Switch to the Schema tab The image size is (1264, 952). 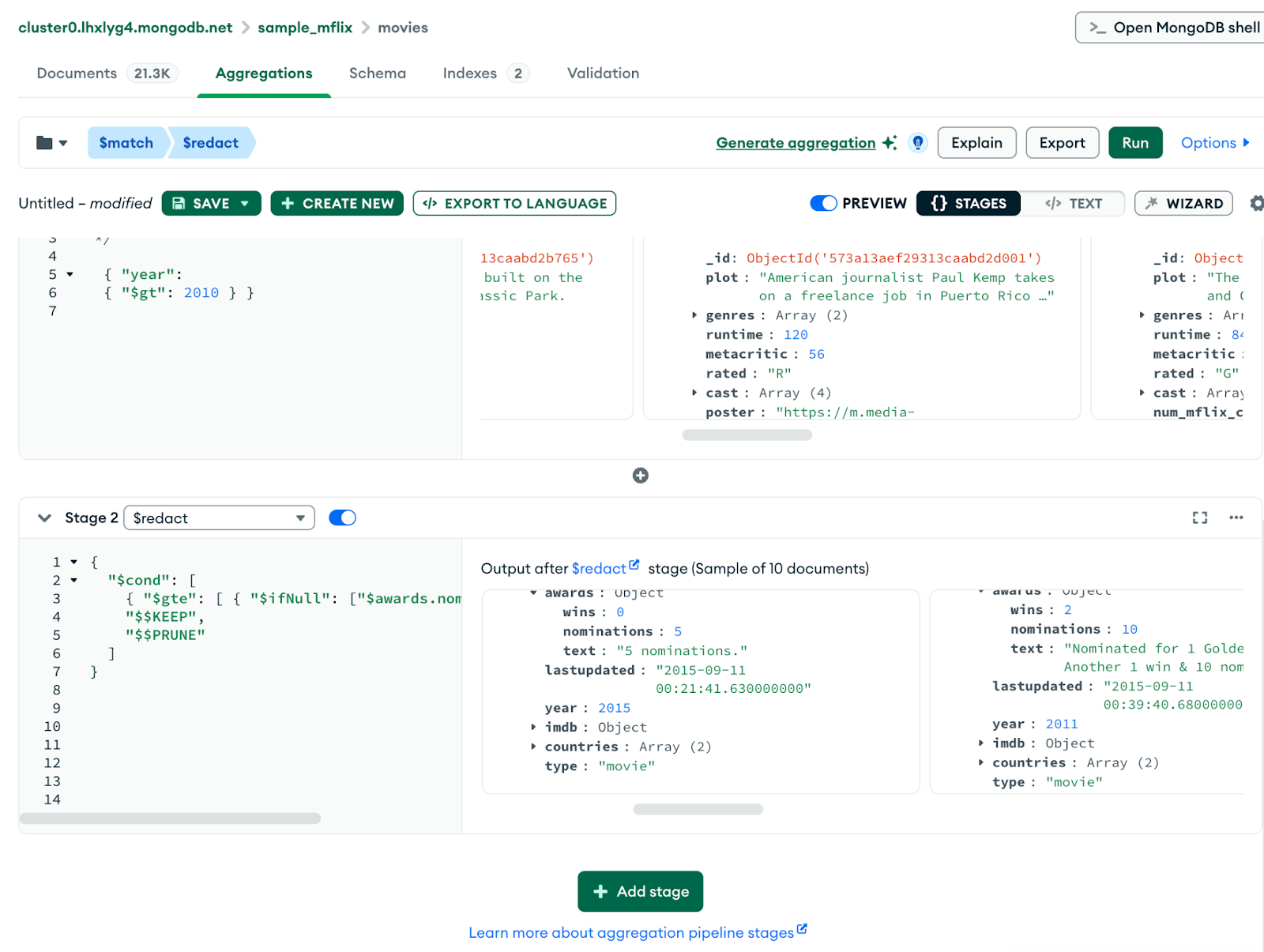pos(377,73)
